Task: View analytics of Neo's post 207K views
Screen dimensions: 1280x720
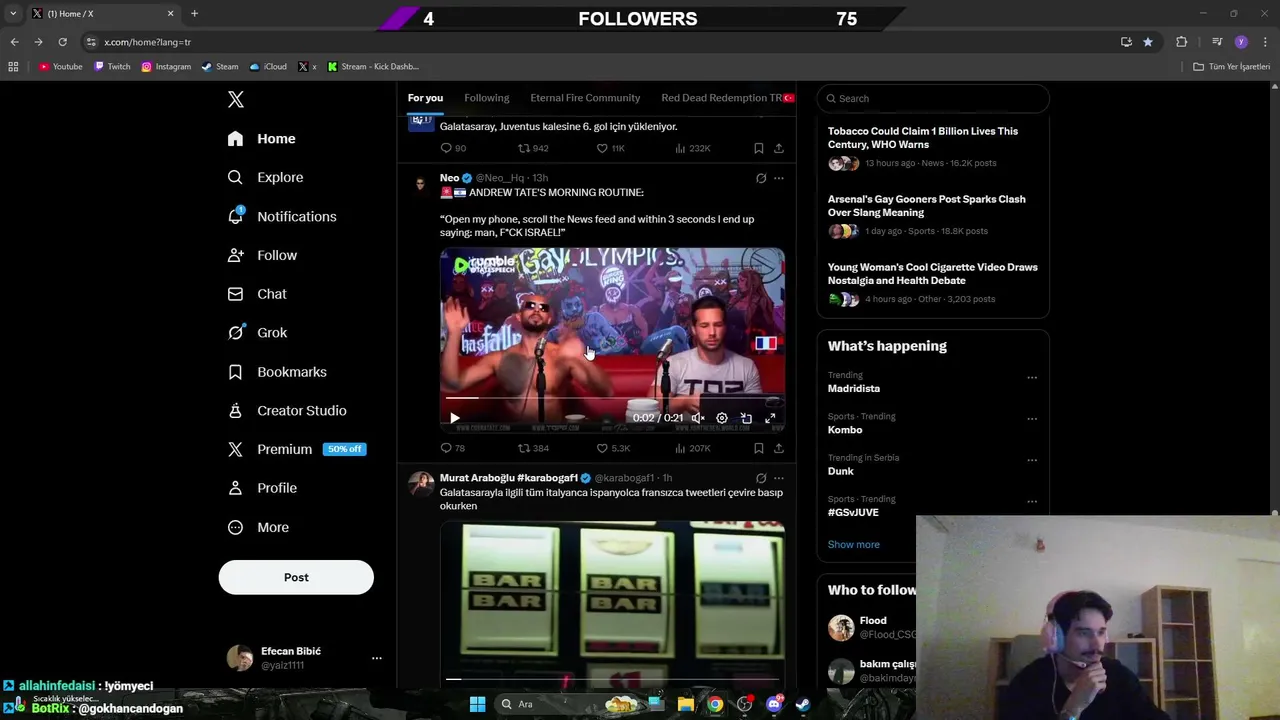Action: (692, 448)
